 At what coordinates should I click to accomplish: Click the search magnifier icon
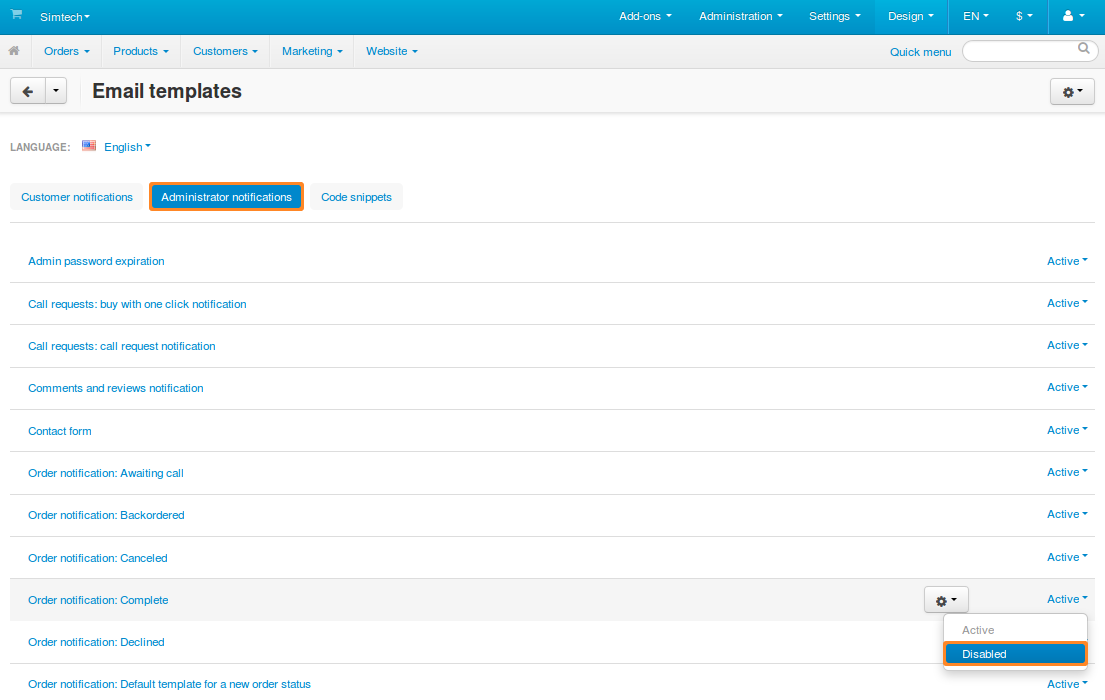[x=1083, y=49]
